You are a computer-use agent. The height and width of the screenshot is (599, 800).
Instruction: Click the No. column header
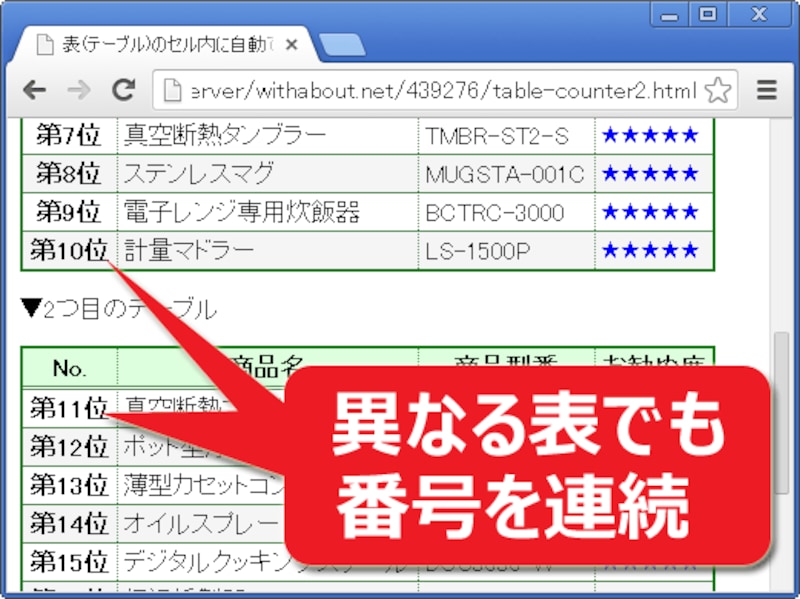coord(69,368)
